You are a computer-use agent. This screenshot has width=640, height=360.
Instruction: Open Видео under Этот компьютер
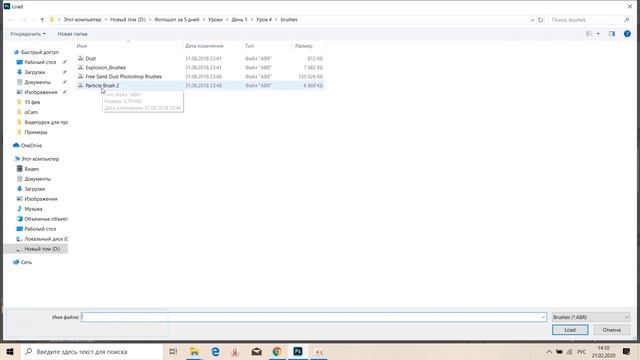coord(32,169)
